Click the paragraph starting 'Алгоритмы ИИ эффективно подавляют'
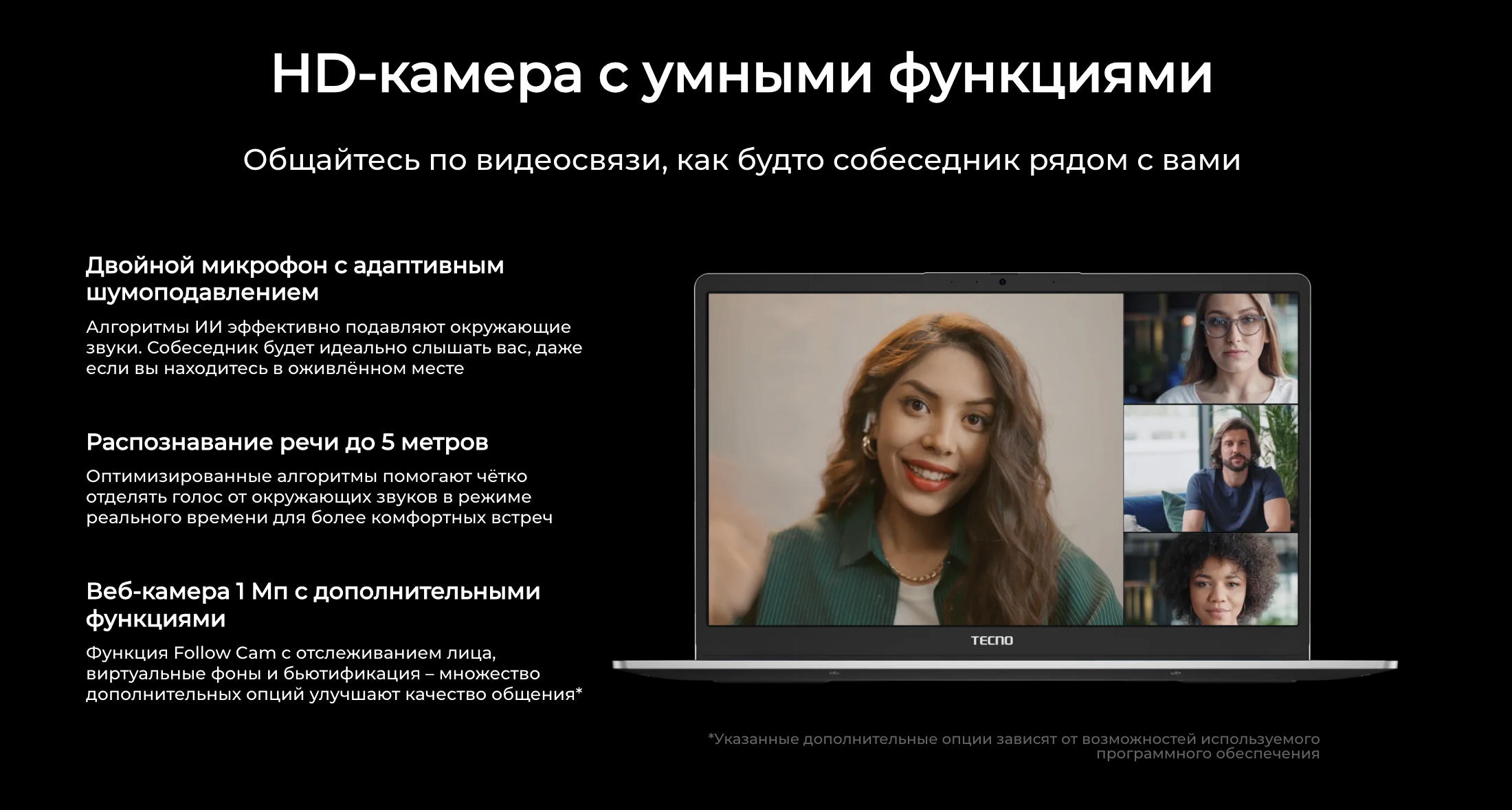Viewport: 1512px width, 810px height. pos(334,347)
